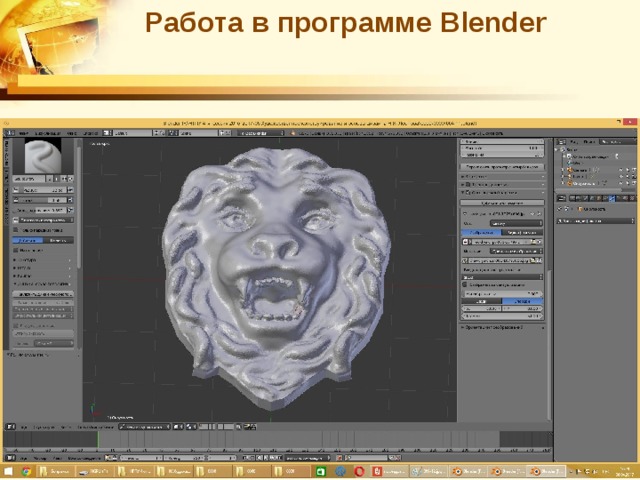640x480 pixels.
Task: Click the screen layout selector icon
Action: [x=107, y=133]
